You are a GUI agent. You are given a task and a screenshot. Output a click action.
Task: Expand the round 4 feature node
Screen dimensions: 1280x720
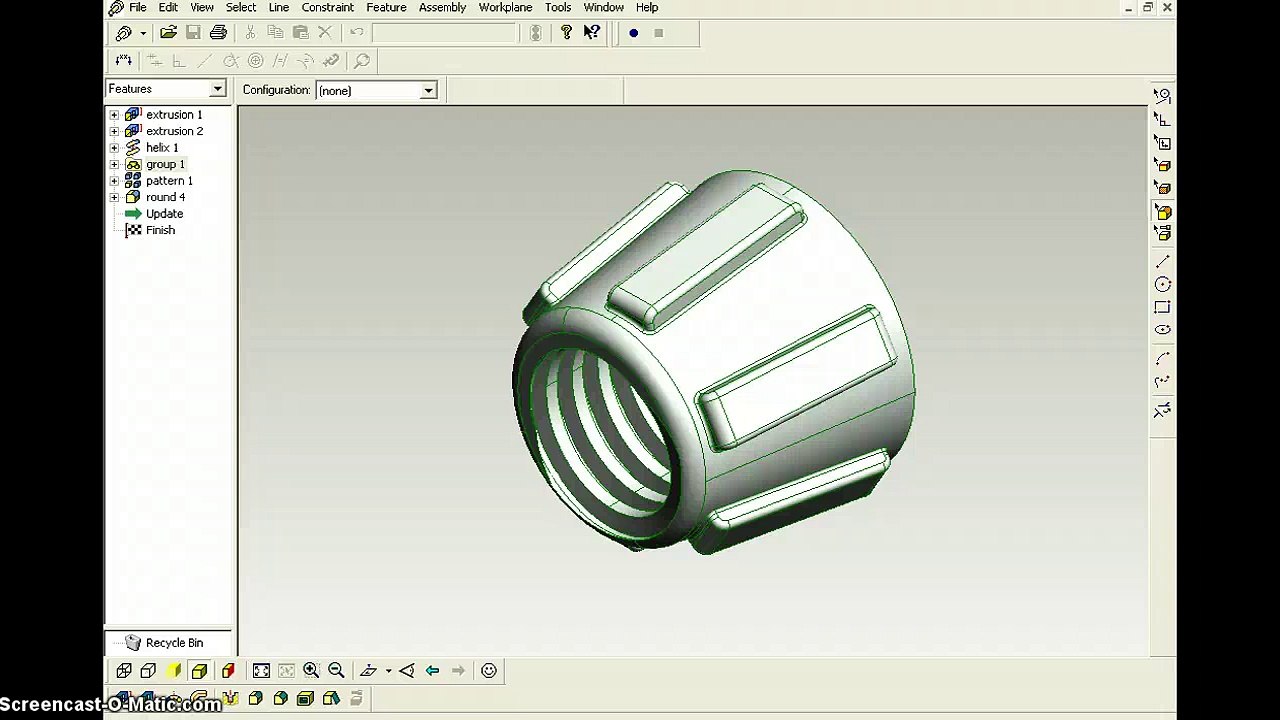pos(114,197)
